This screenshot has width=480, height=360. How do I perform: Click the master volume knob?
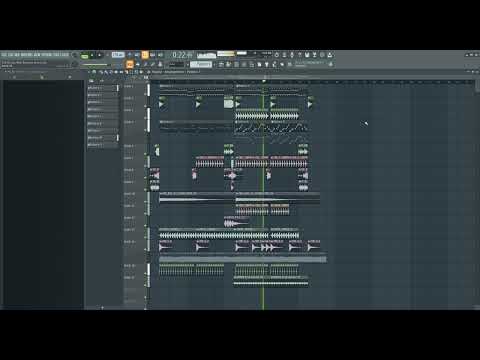[75, 55]
